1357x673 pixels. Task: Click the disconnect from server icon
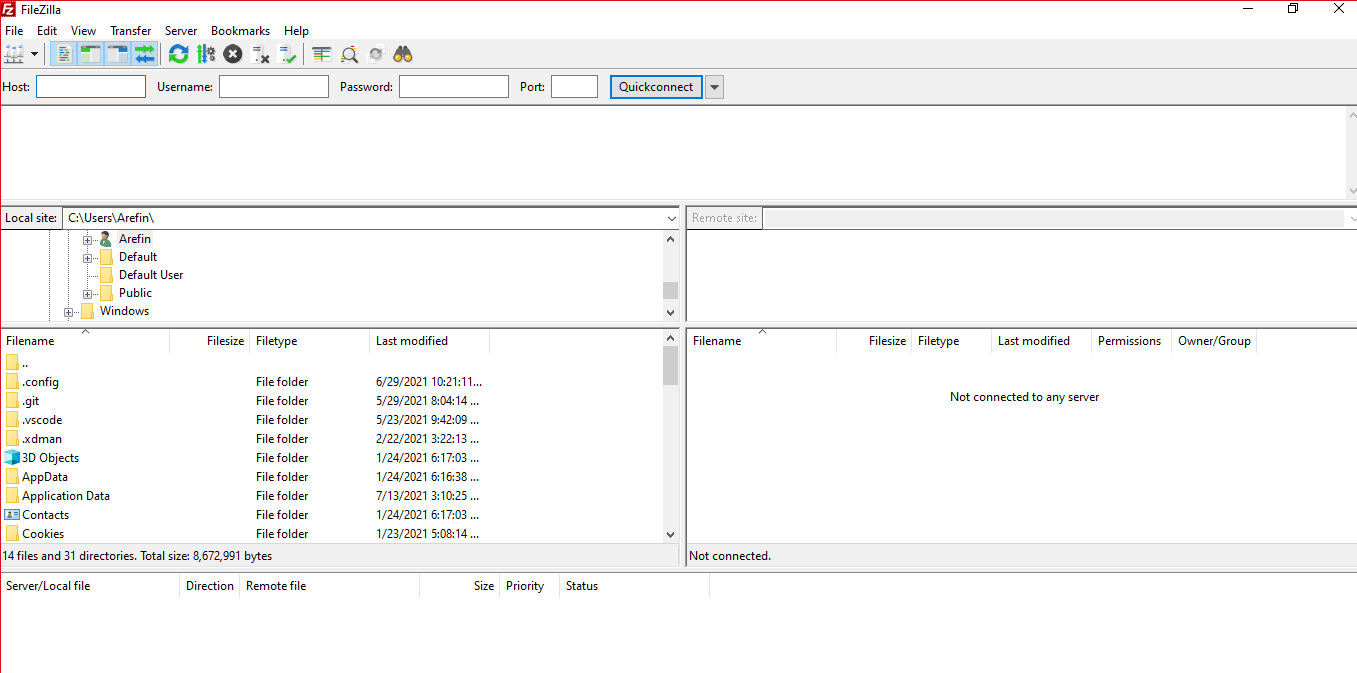(261, 54)
